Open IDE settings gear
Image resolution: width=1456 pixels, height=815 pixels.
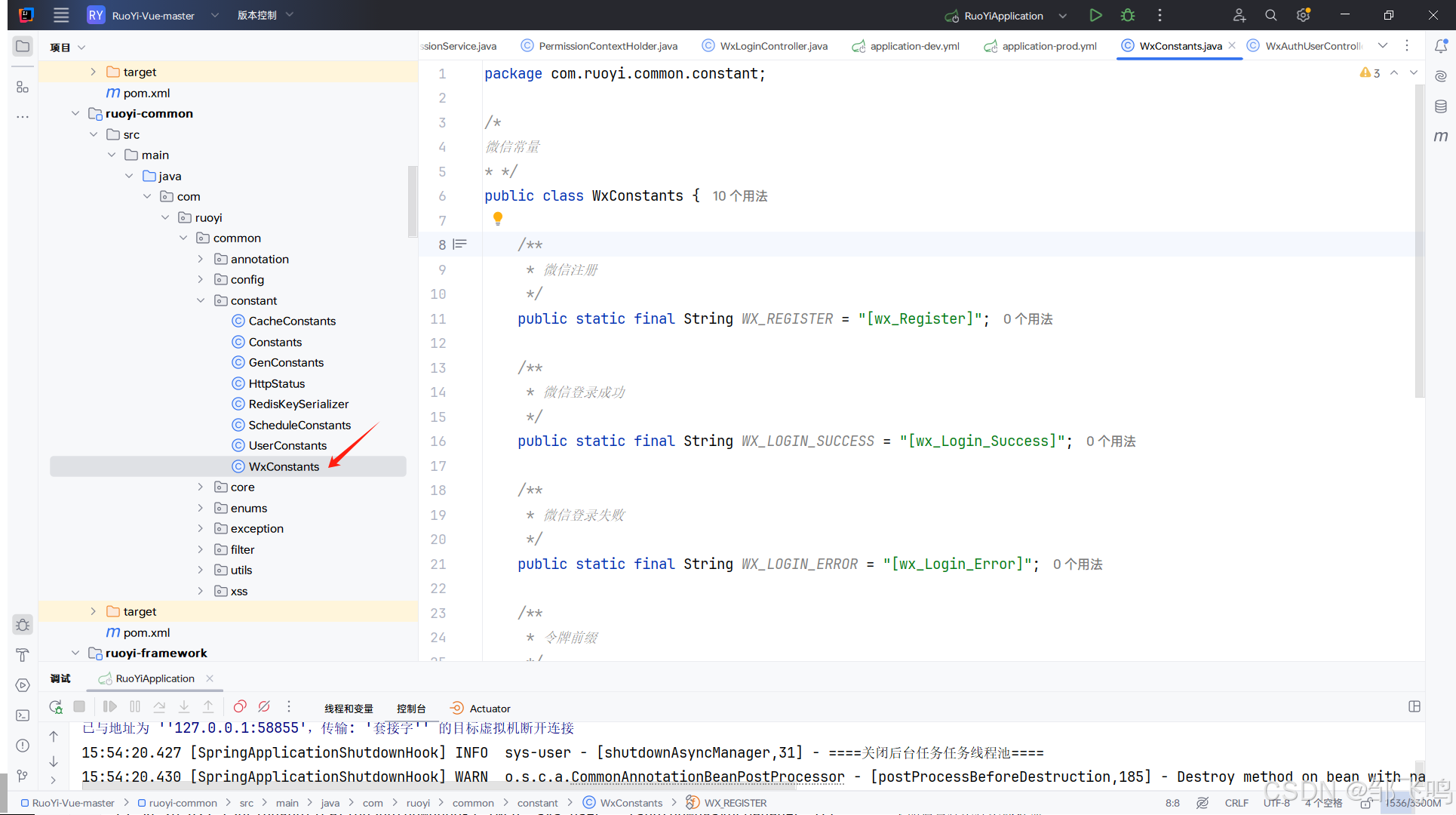tap(1303, 15)
